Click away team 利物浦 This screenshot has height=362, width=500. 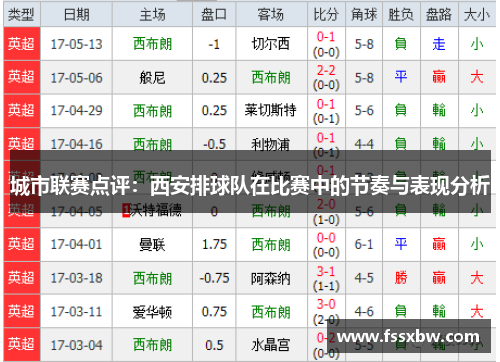click(271, 144)
